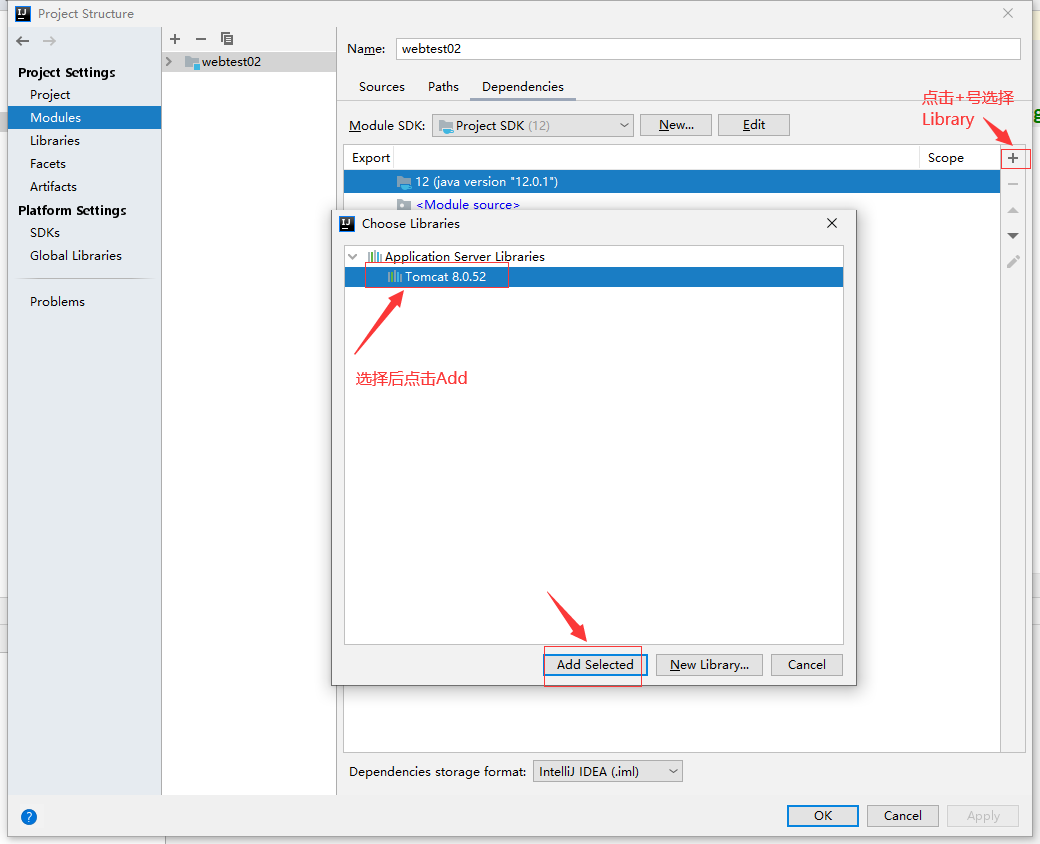Click the Add Selected button
This screenshot has height=844, width=1040.
tap(595, 665)
